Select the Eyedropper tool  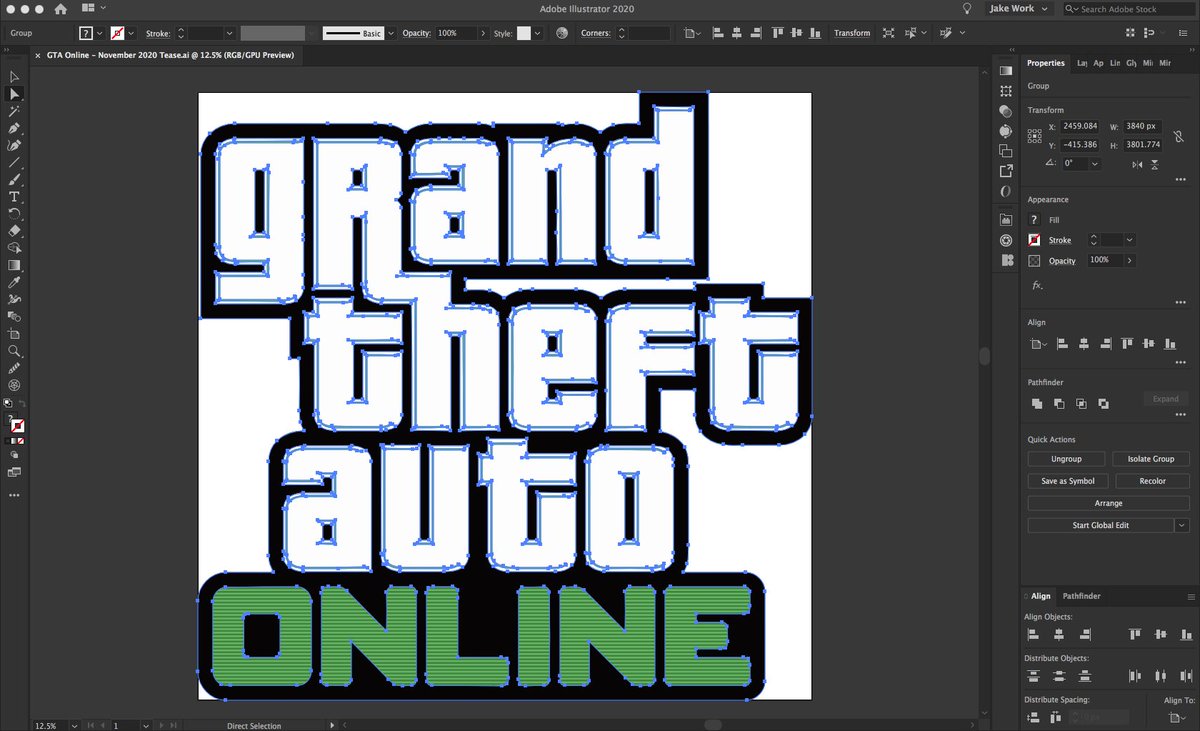[x=14, y=283]
